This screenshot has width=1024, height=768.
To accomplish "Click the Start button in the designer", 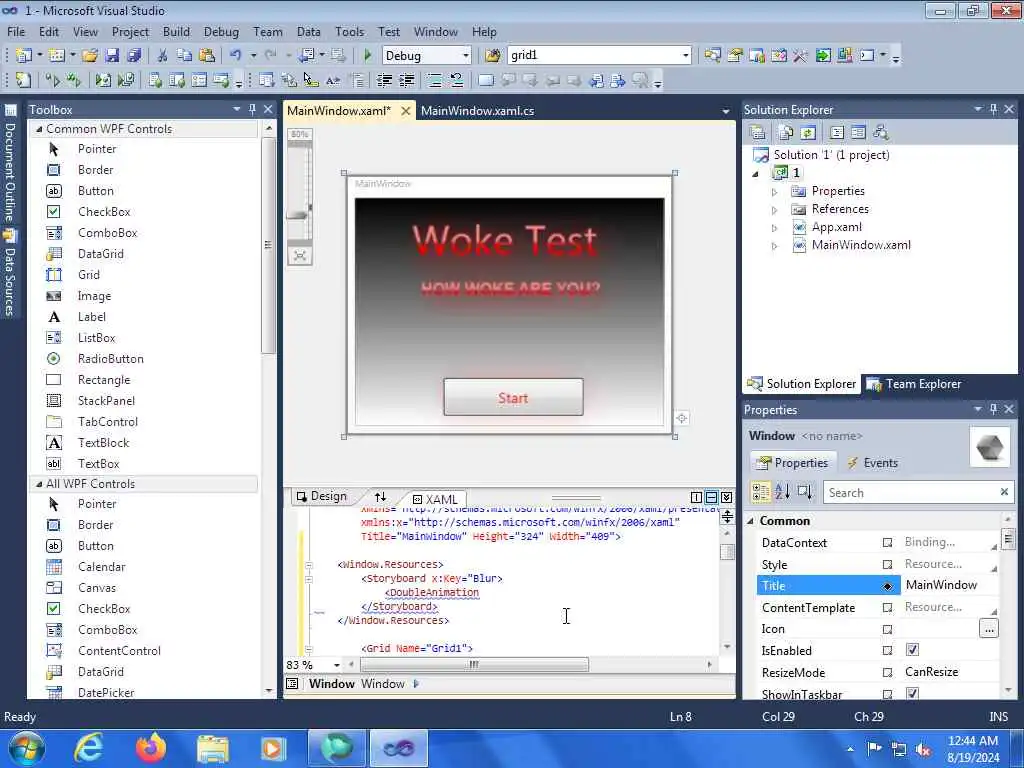I will tap(513, 397).
